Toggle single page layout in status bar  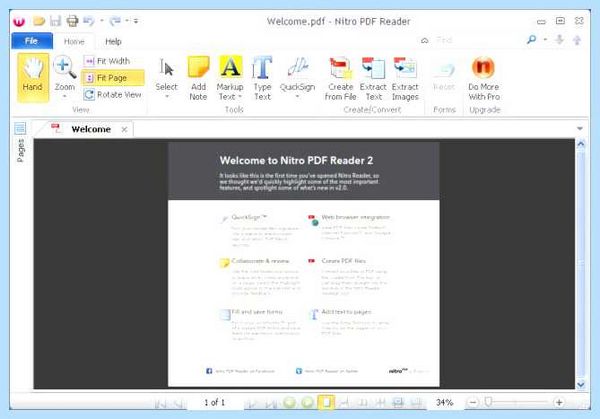(x=326, y=402)
